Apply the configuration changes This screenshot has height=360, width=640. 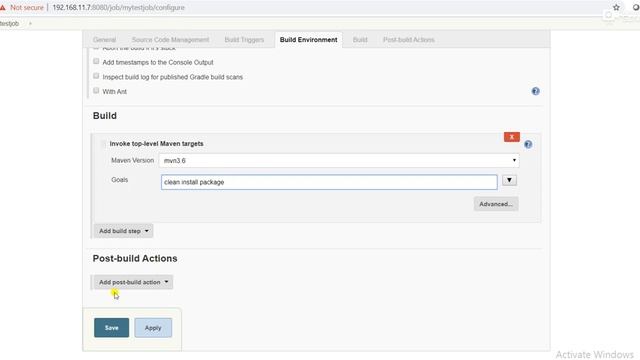coord(153,328)
